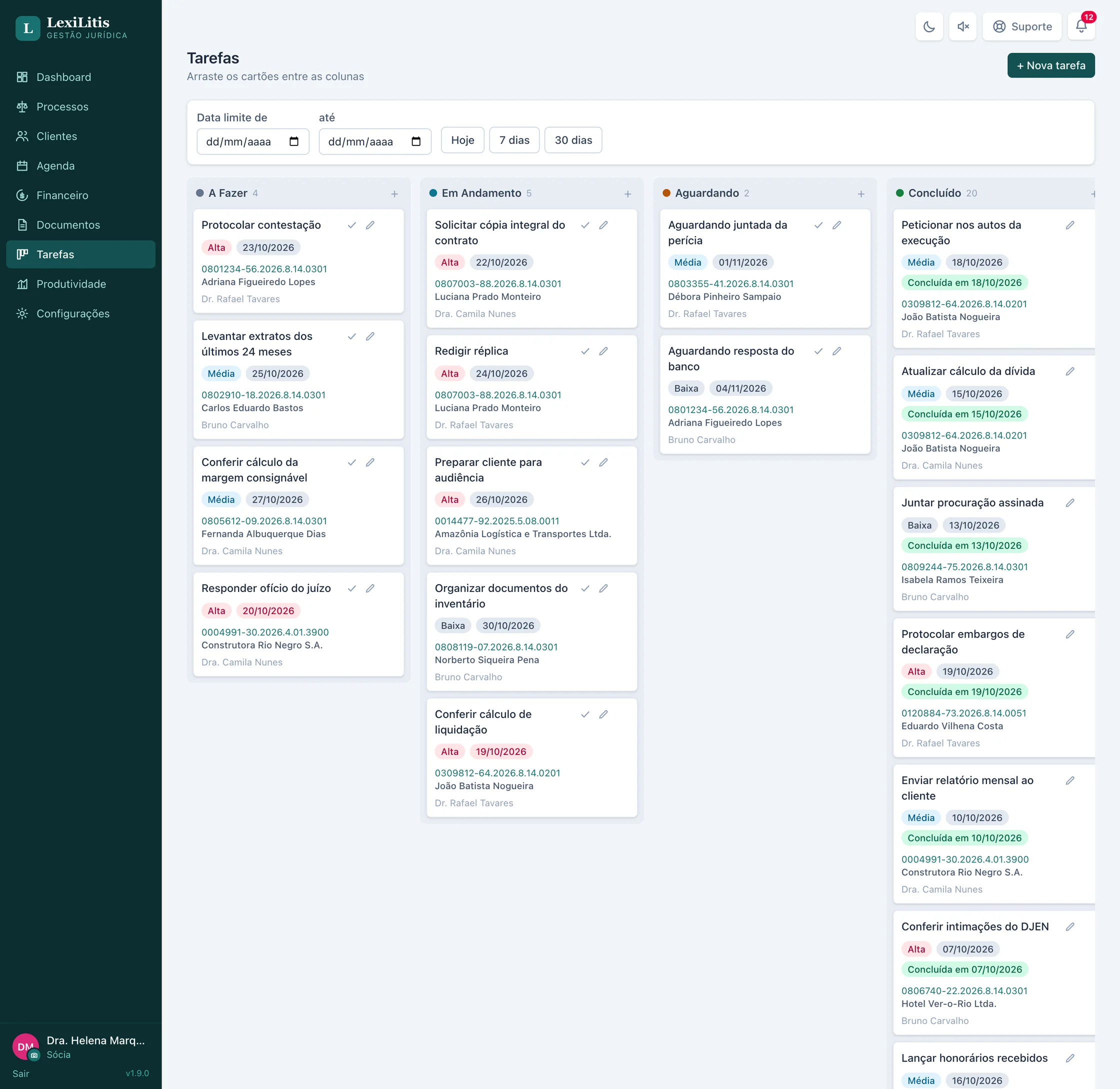Screen dimensions: 1120x1089
Task: Click Sair to log out
Action: click(20, 1073)
